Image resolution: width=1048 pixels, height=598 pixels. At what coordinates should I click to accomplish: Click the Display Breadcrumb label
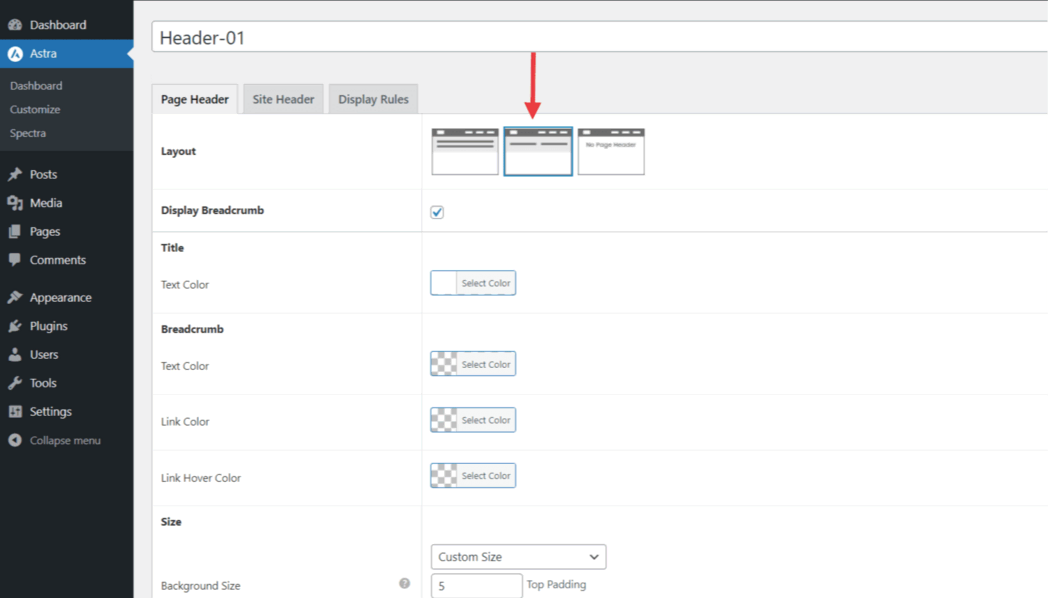[213, 210]
